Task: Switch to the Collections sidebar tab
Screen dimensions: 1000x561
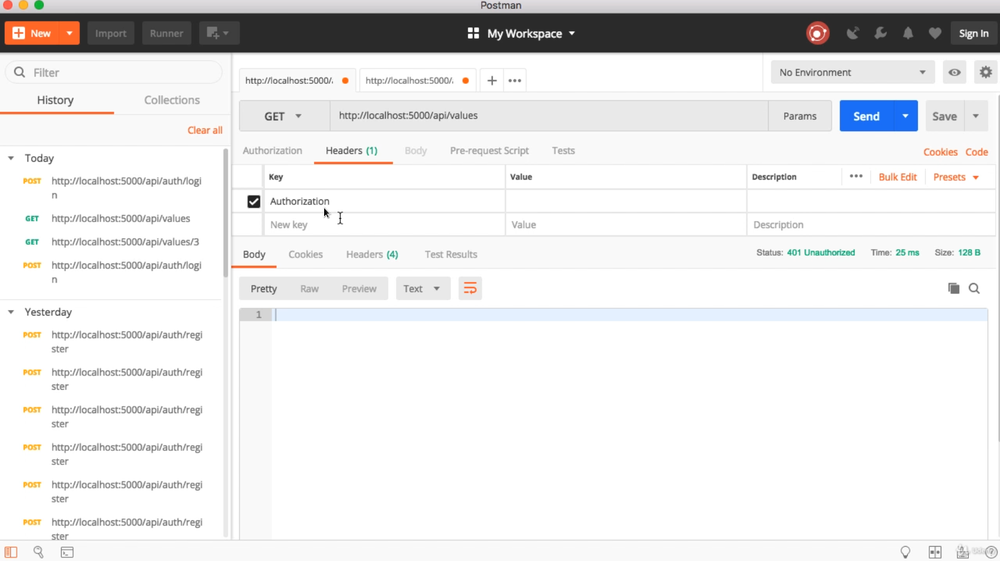Action: click(172, 100)
